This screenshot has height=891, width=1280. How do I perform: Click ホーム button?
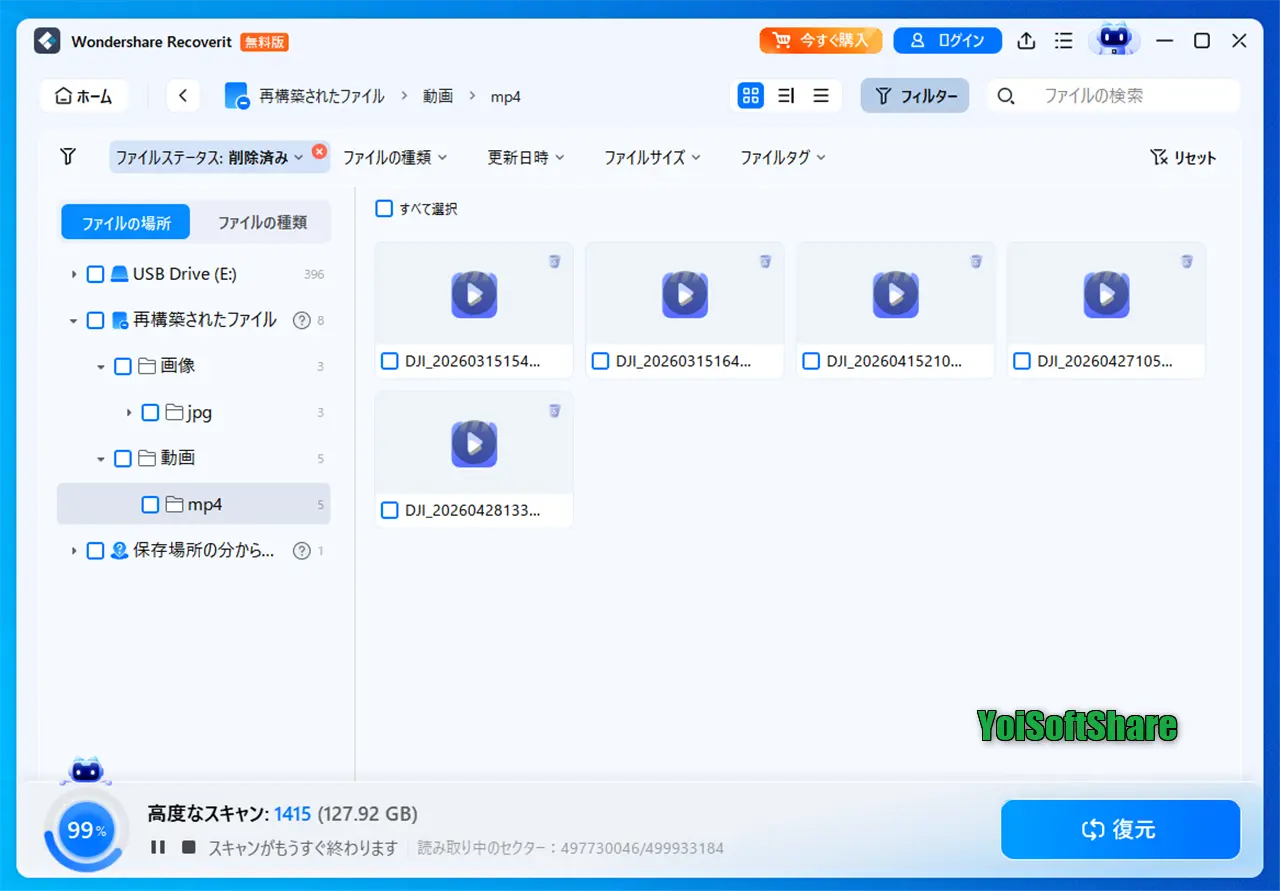[84, 96]
